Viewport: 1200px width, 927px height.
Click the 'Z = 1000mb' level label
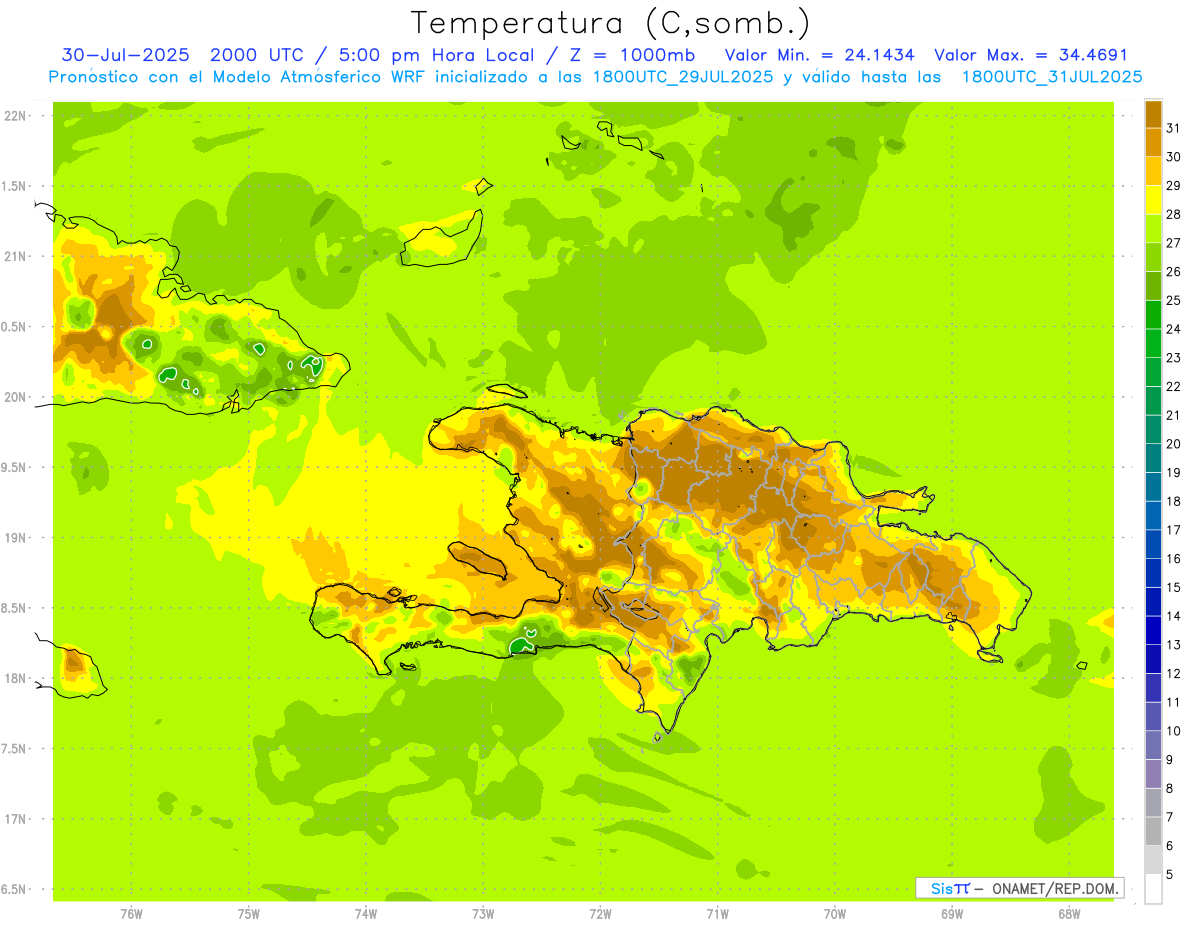point(631,55)
